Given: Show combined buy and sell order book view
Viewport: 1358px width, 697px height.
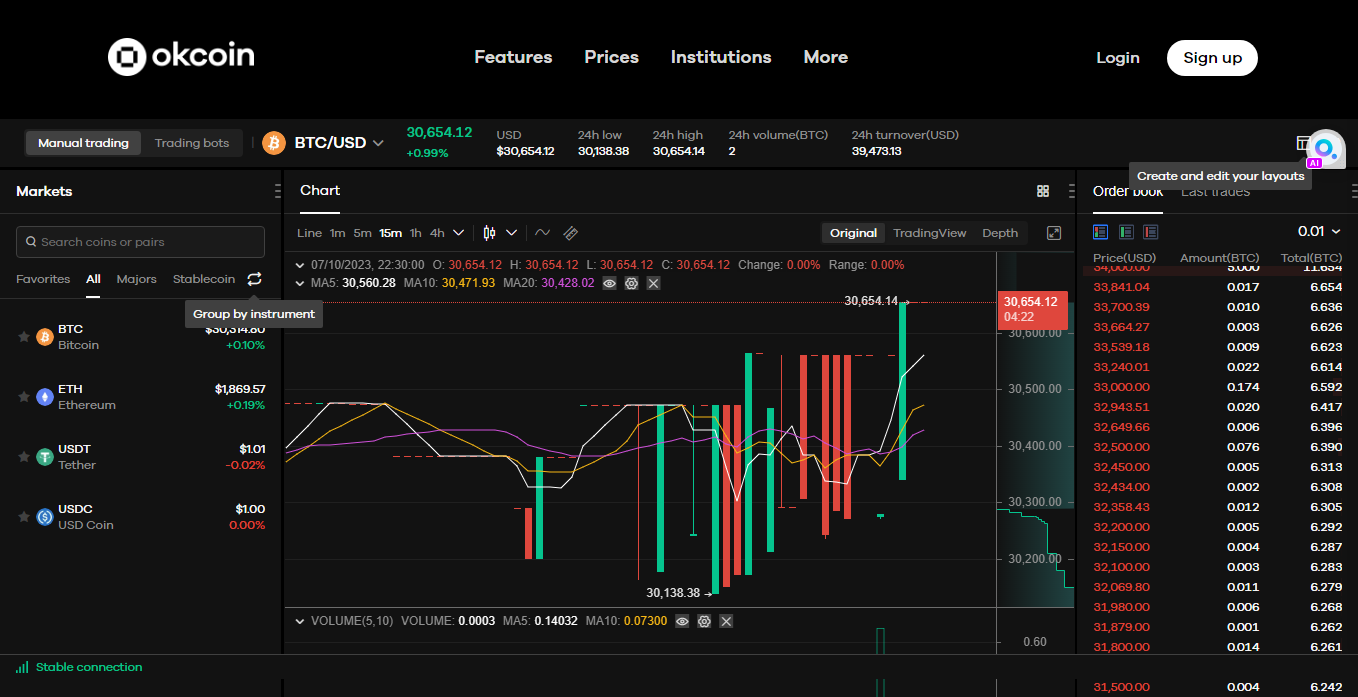Looking at the screenshot, I should point(1101,232).
